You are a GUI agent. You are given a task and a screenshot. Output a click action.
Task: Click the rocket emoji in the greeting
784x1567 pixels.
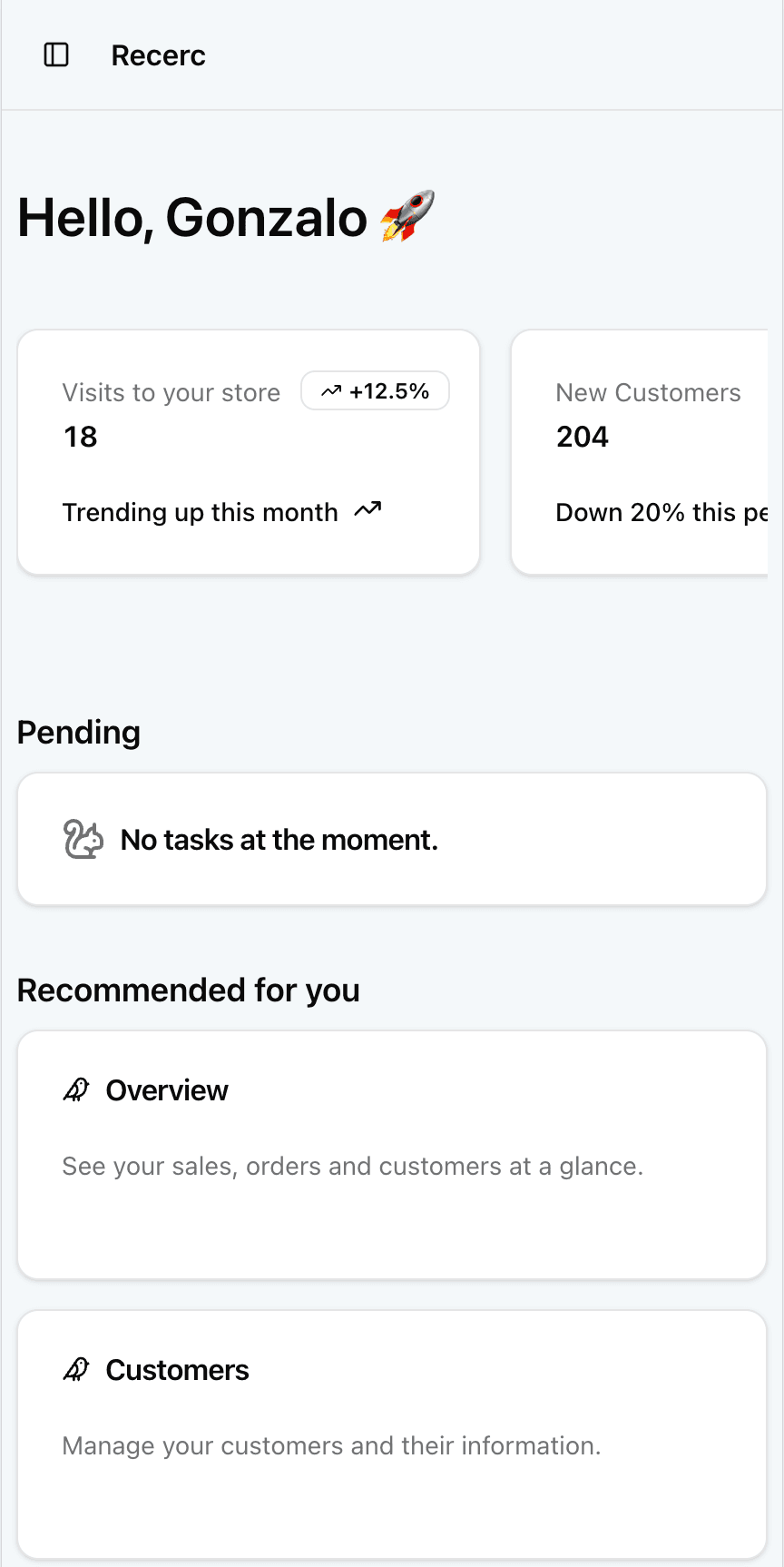point(407,217)
